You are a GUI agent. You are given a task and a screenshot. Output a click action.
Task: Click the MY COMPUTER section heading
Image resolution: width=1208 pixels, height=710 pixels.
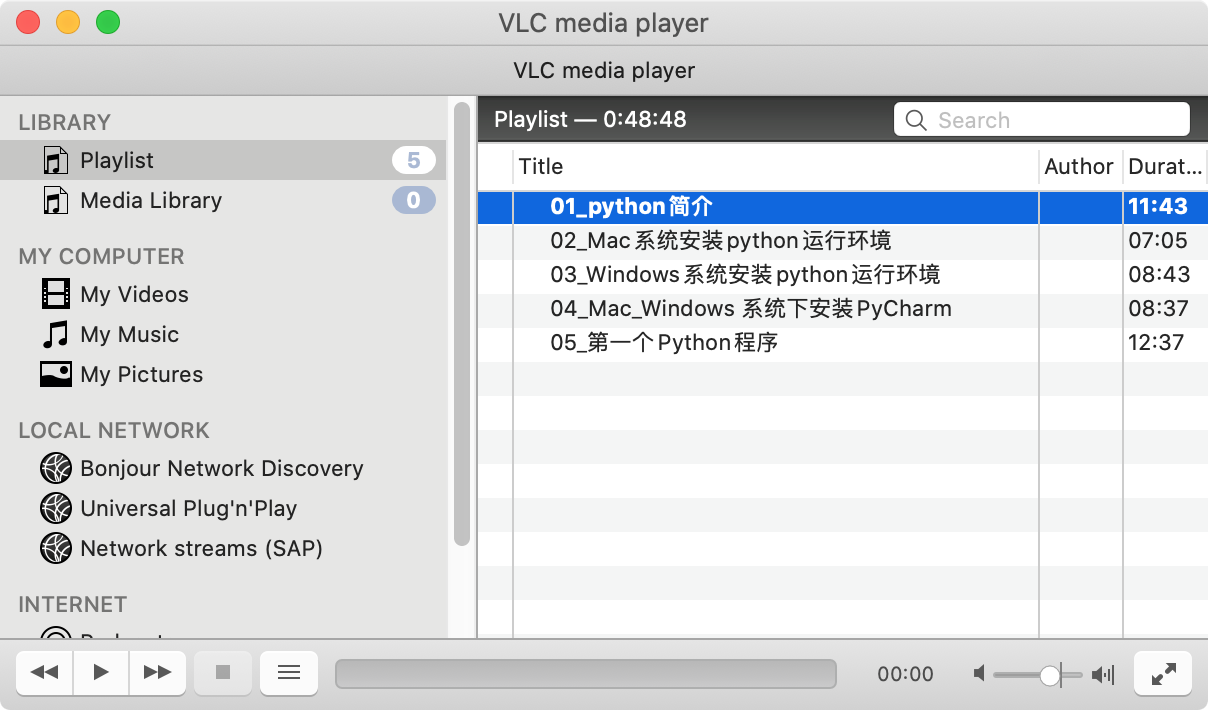[101, 256]
